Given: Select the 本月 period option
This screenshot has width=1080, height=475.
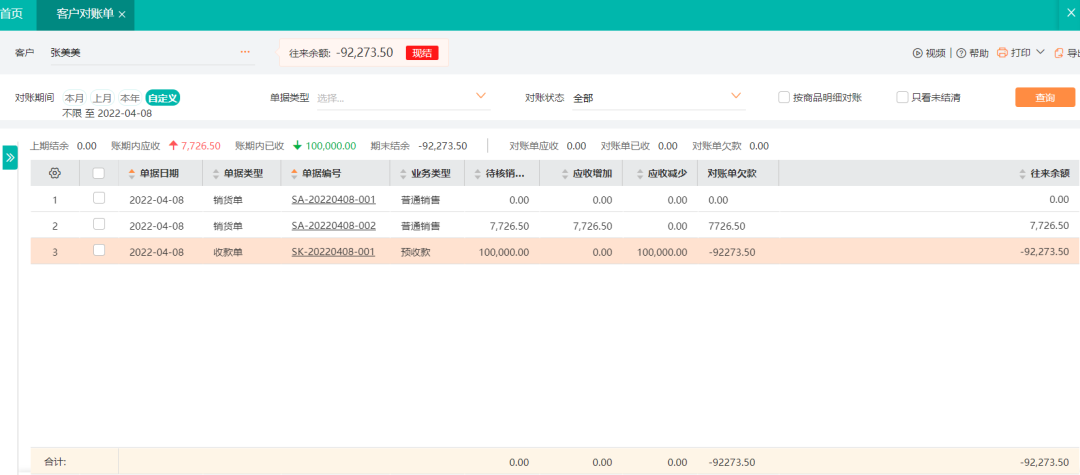Looking at the screenshot, I should pos(74,98).
